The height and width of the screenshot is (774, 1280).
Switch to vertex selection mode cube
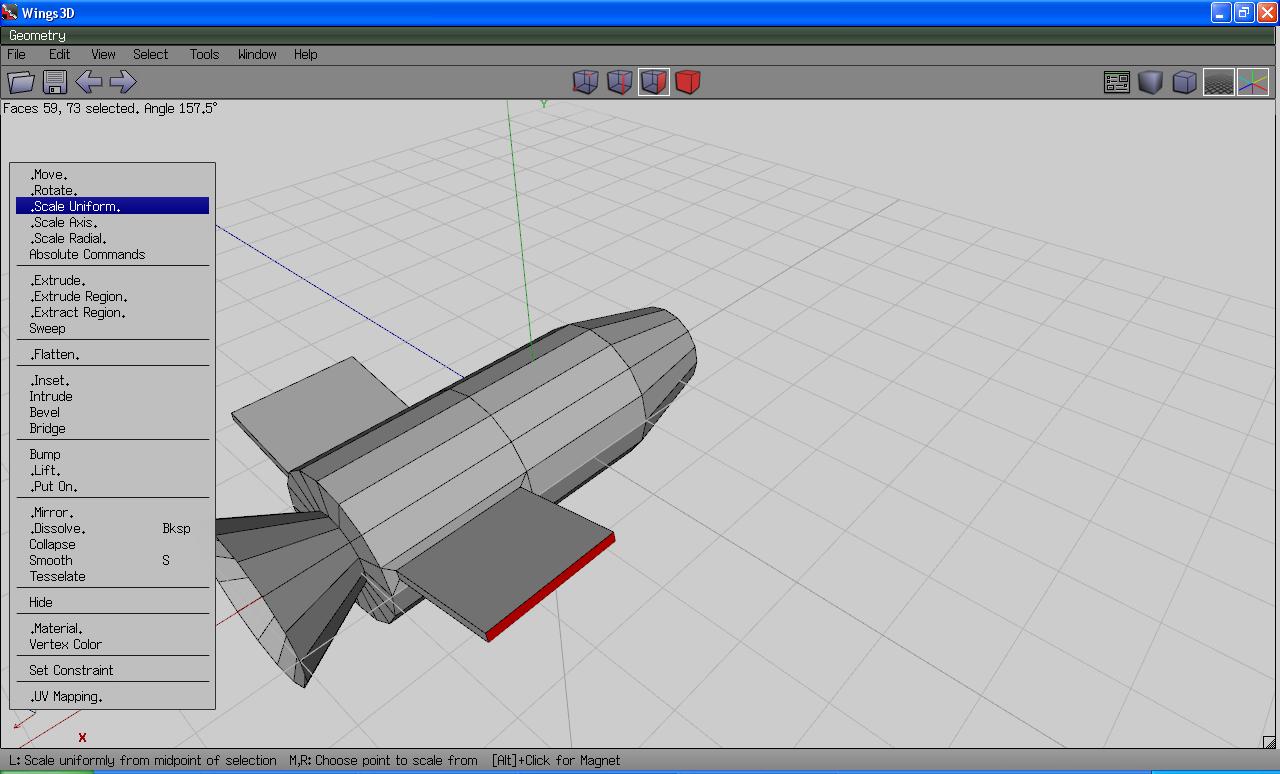pyautogui.click(x=585, y=82)
